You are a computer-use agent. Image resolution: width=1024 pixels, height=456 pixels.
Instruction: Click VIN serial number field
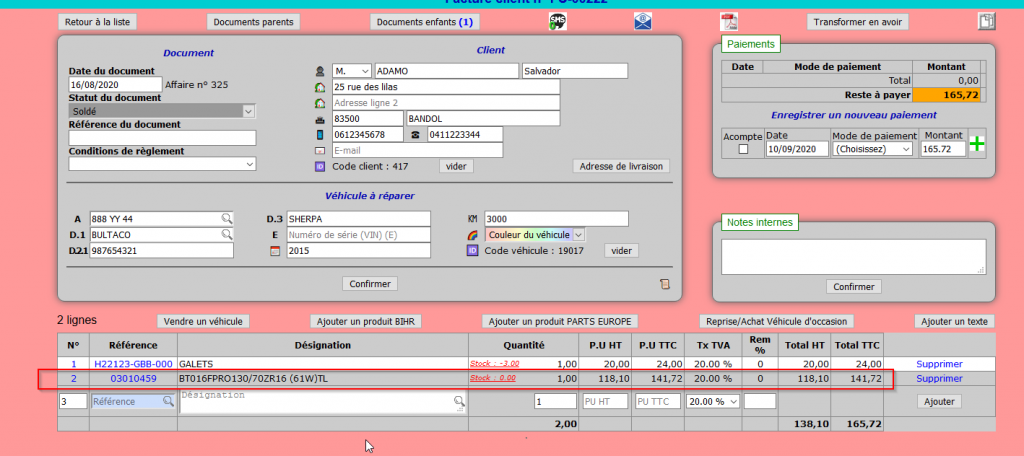(x=359, y=235)
